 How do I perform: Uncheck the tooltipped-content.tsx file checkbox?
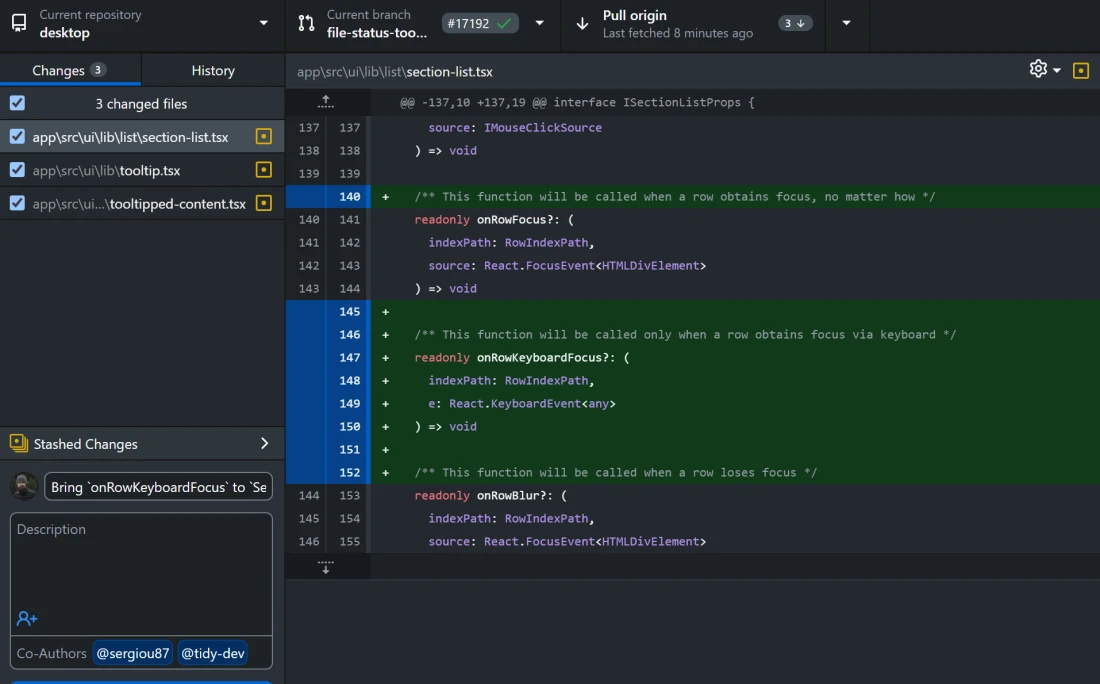14,203
